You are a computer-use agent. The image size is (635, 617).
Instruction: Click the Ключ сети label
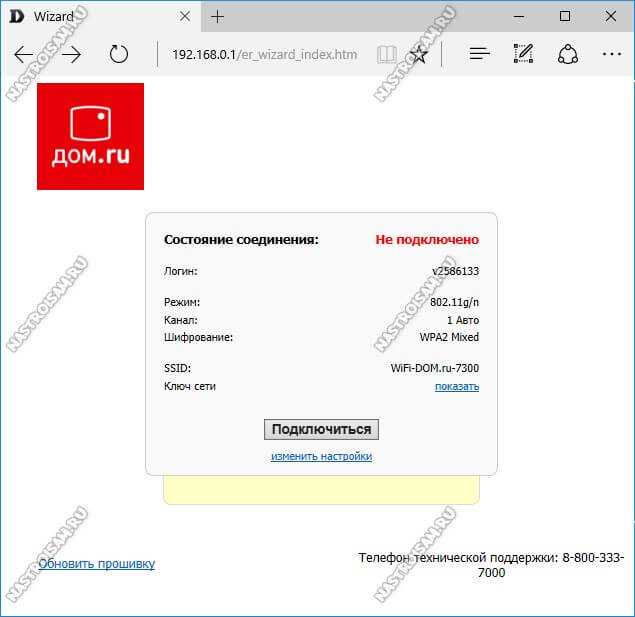[x=190, y=386]
